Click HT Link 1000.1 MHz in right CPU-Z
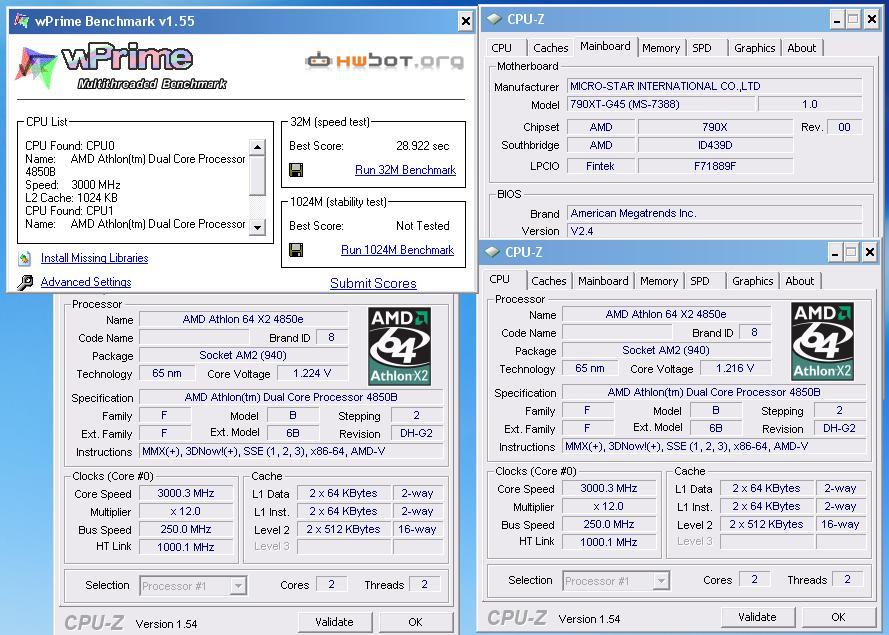889x635 pixels. [x=608, y=542]
